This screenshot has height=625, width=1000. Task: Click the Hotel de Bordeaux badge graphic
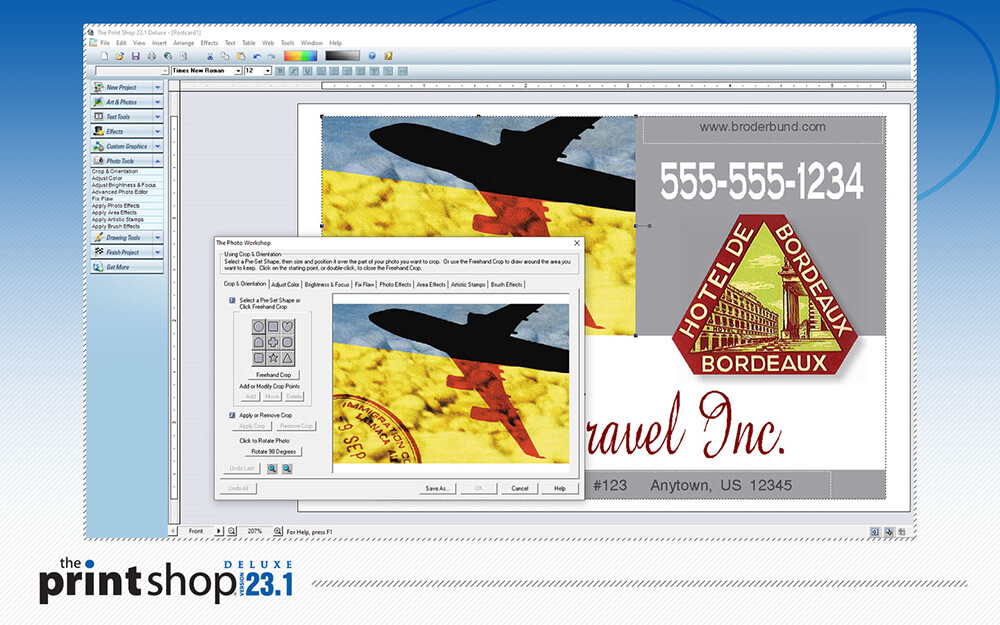(x=763, y=297)
